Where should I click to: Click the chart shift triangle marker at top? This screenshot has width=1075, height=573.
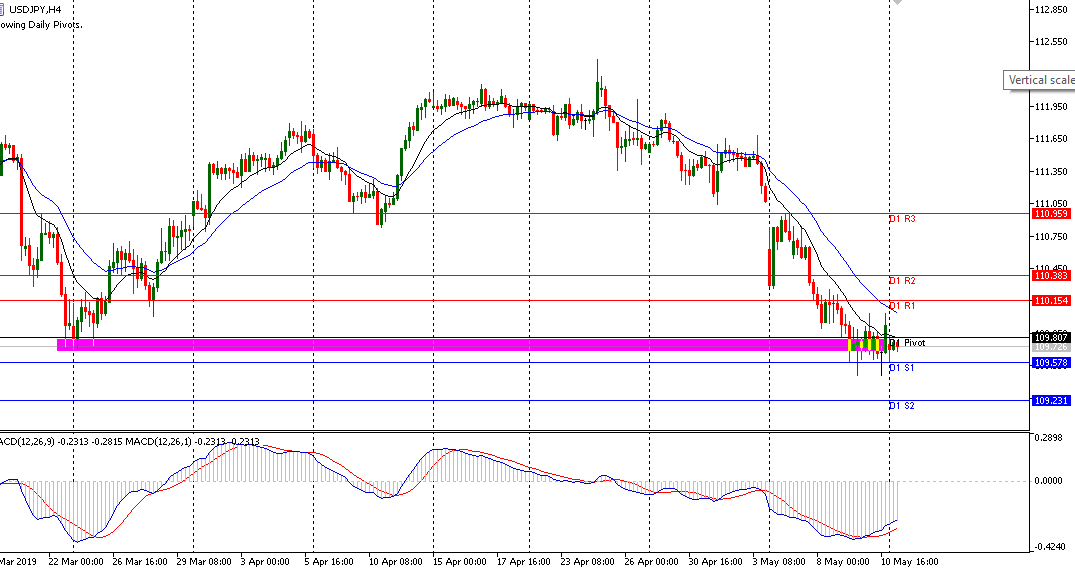click(897, 3)
